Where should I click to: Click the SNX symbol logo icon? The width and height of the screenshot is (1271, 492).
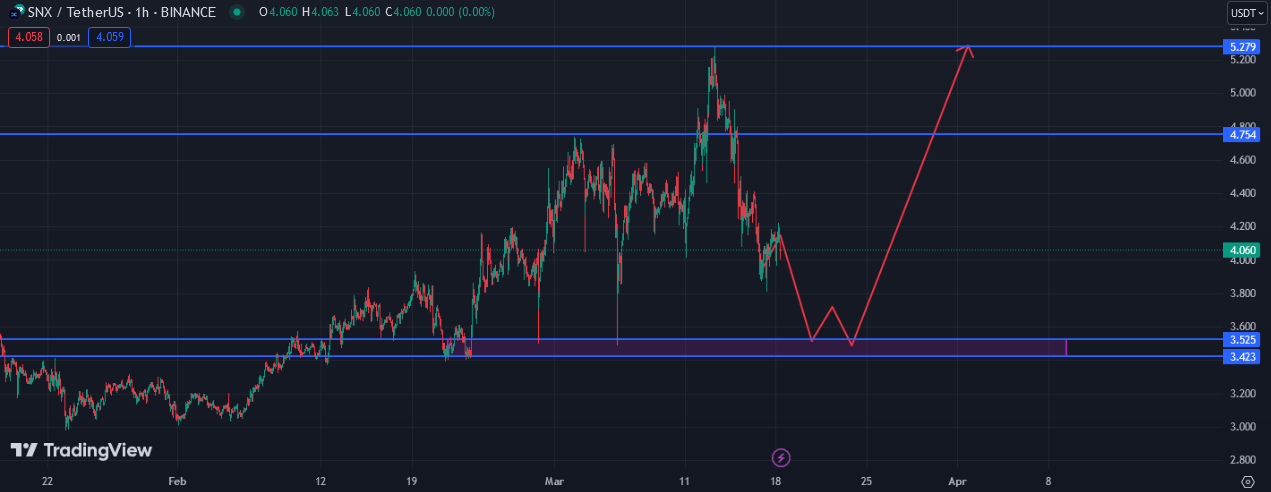17,12
